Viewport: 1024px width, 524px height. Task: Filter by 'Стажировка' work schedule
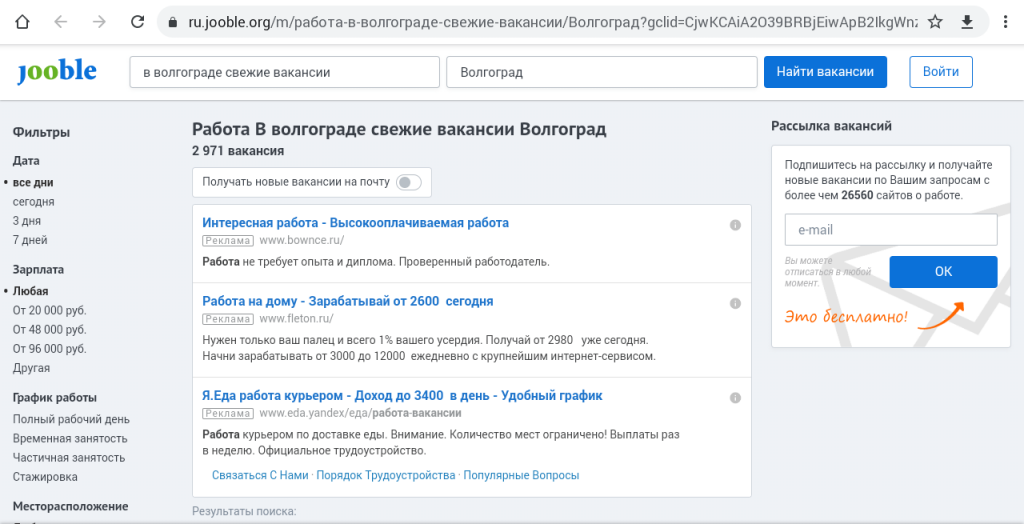point(45,477)
